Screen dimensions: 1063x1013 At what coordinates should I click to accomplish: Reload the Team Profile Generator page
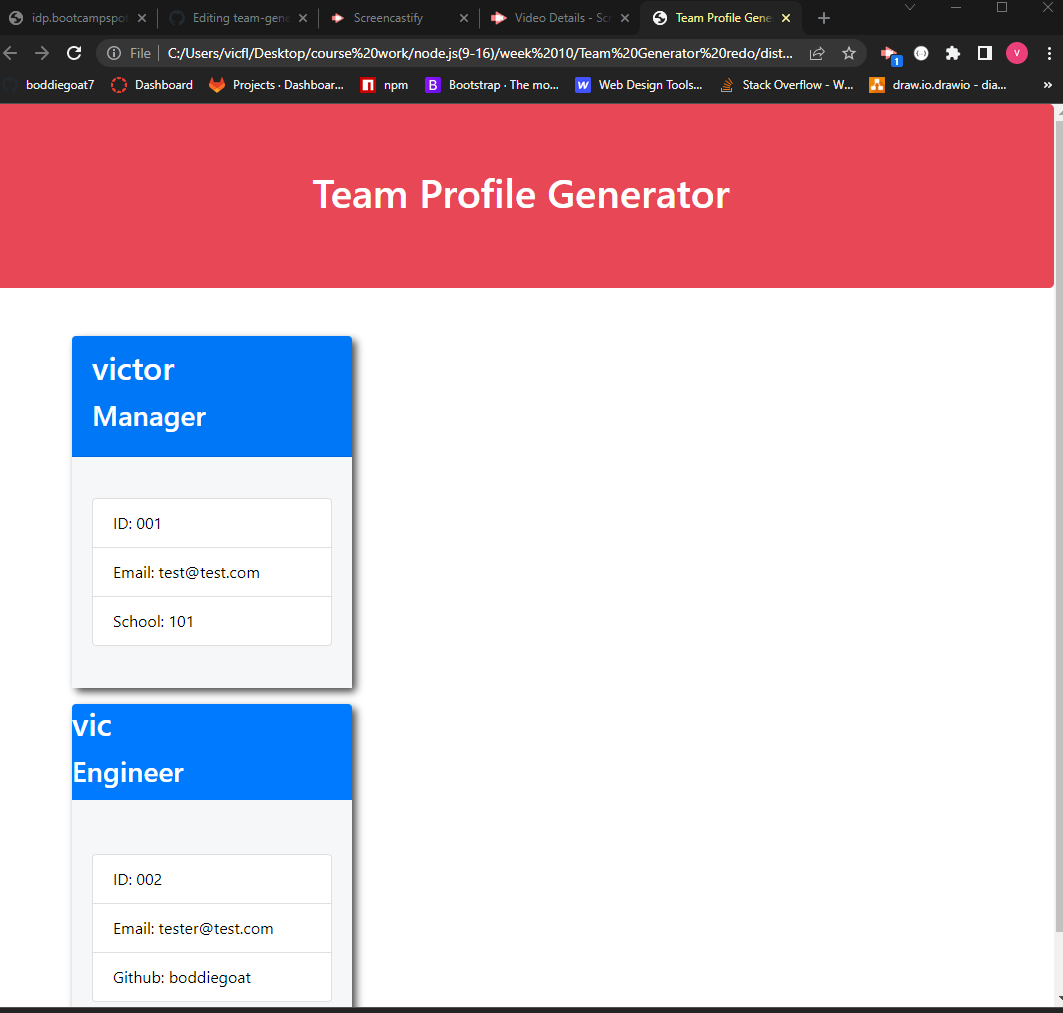(x=74, y=52)
